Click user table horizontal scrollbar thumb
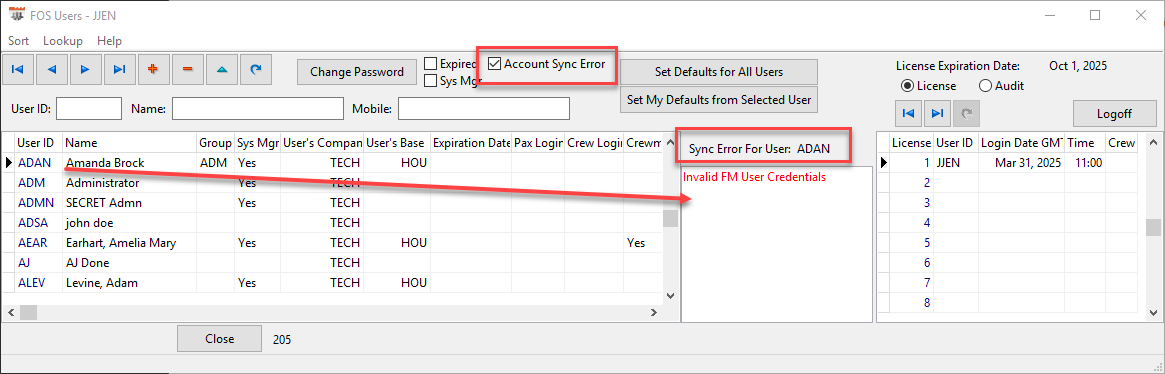Image resolution: width=1165 pixels, height=374 pixels. pyautogui.click(x=27, y=313)
